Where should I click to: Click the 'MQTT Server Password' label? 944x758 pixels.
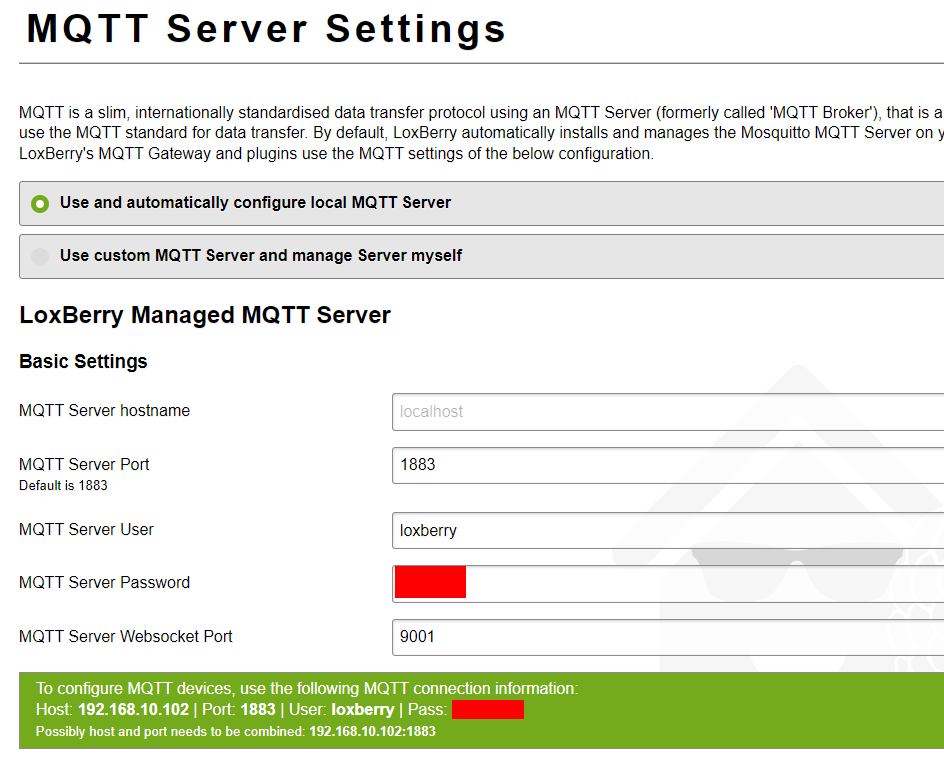104,582
